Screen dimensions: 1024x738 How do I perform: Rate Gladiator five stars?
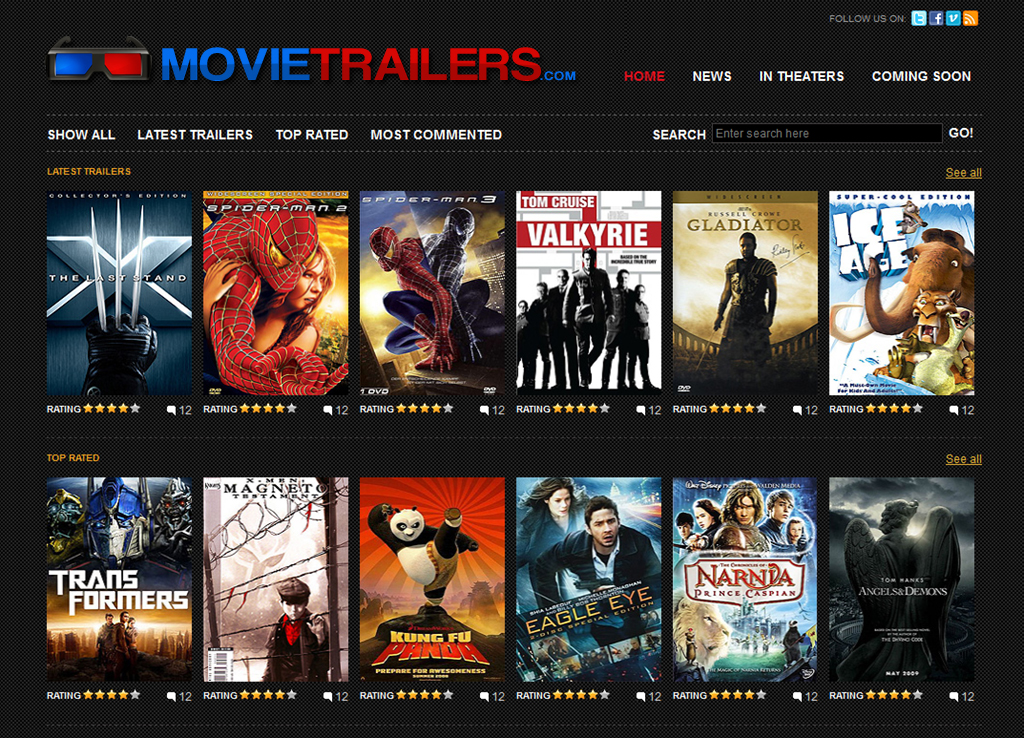pyautogui.click(x=761, y=408)
